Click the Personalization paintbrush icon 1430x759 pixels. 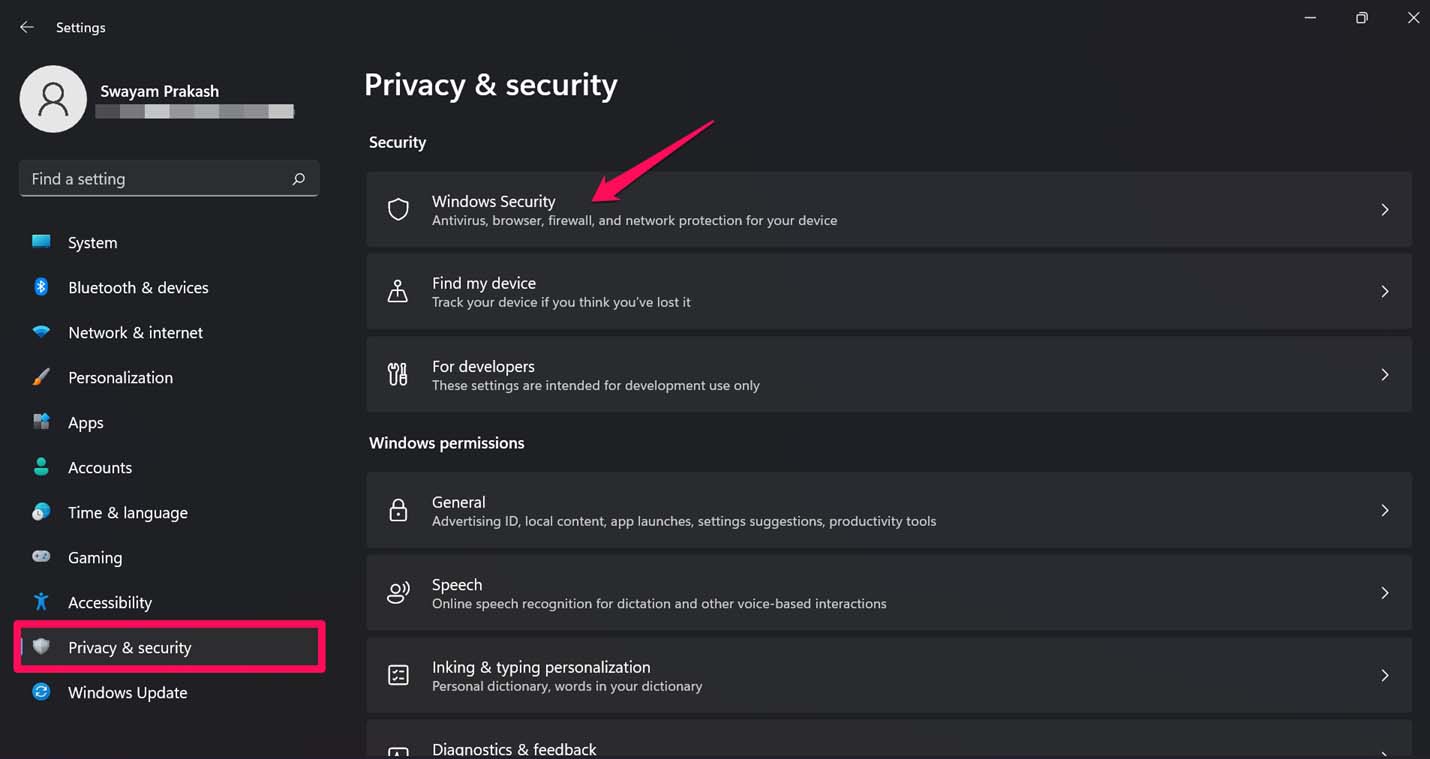[x=41, y=377]
